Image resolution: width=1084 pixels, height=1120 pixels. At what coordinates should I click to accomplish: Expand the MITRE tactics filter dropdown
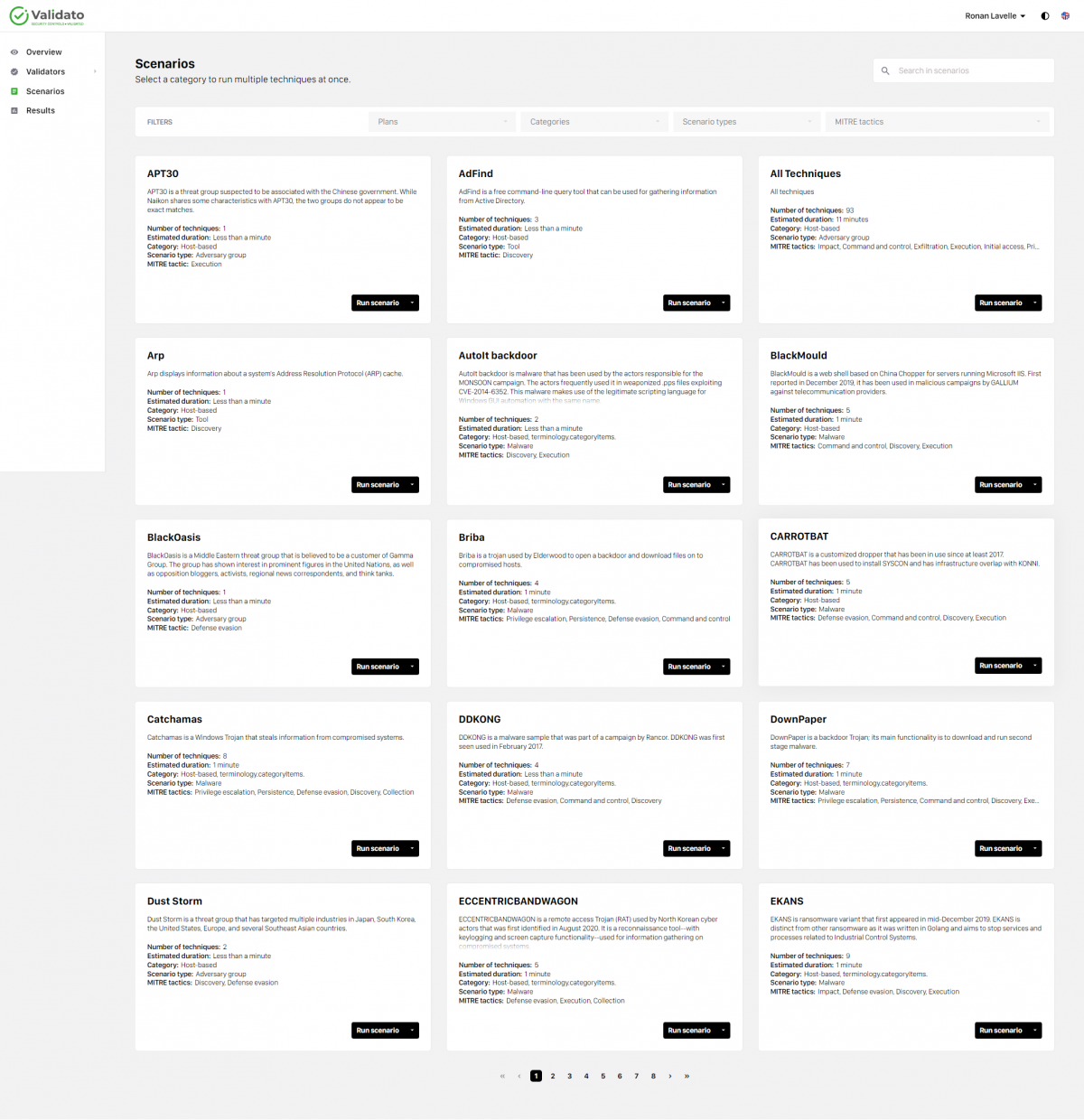coord(937,122)
